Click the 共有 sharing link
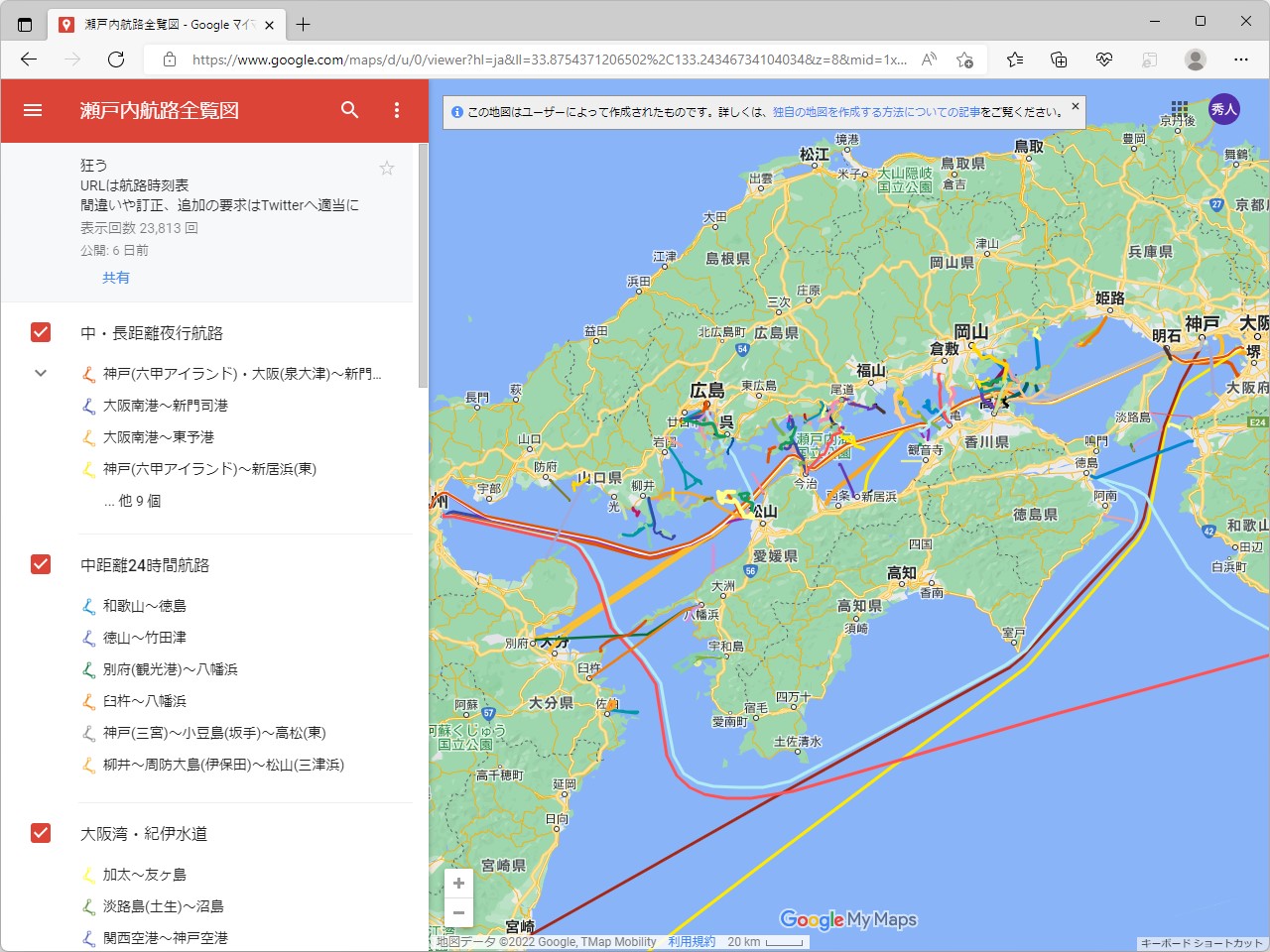 coord(116,278)
